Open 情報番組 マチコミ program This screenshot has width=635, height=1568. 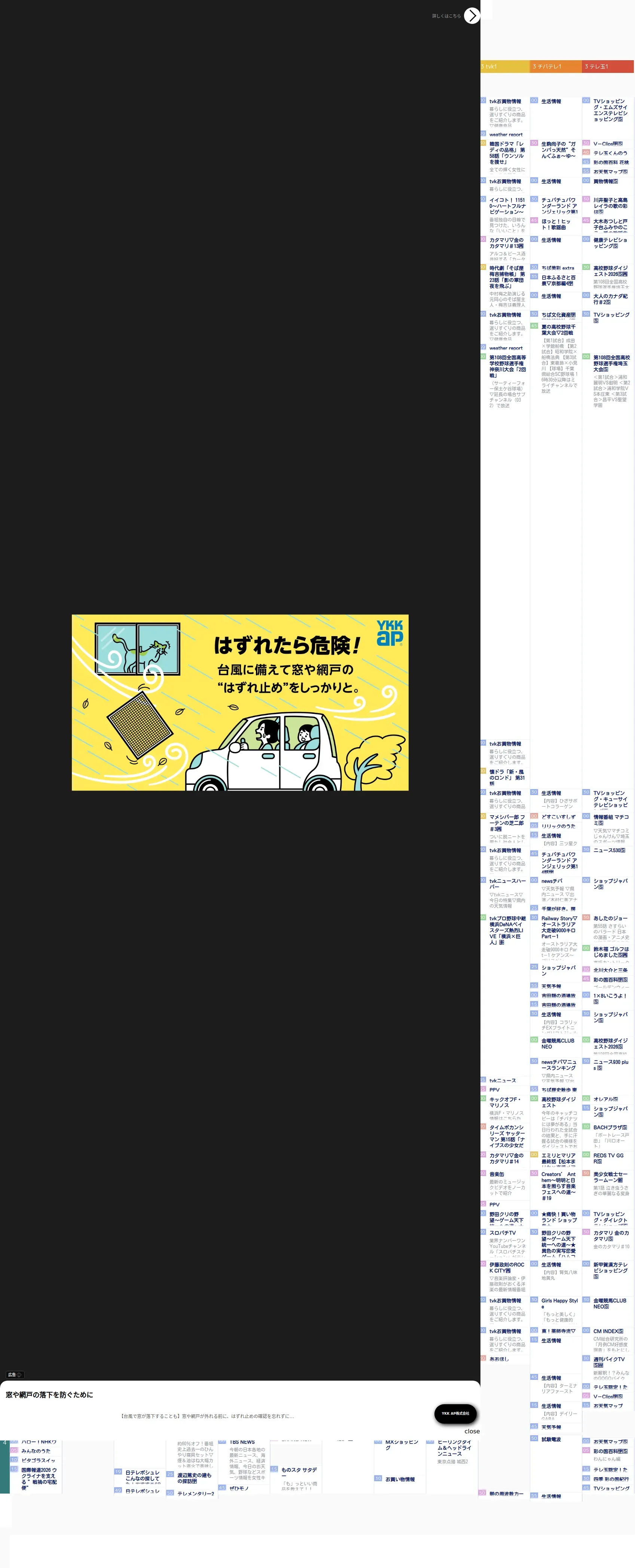pyautogui.click(x=611, y=820)
